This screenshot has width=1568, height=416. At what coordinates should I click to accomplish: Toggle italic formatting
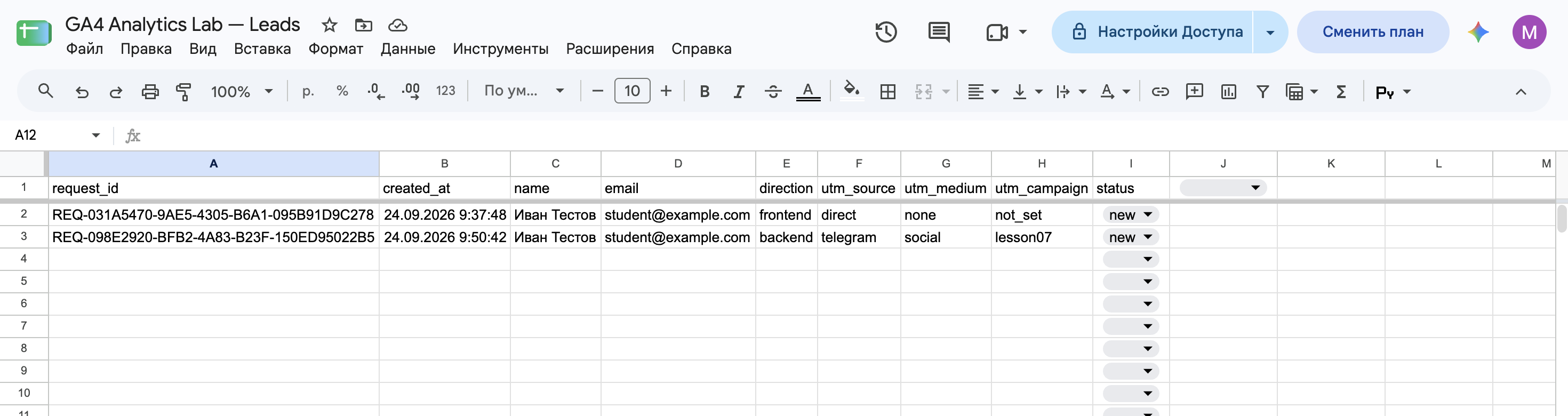coord(738,91)
